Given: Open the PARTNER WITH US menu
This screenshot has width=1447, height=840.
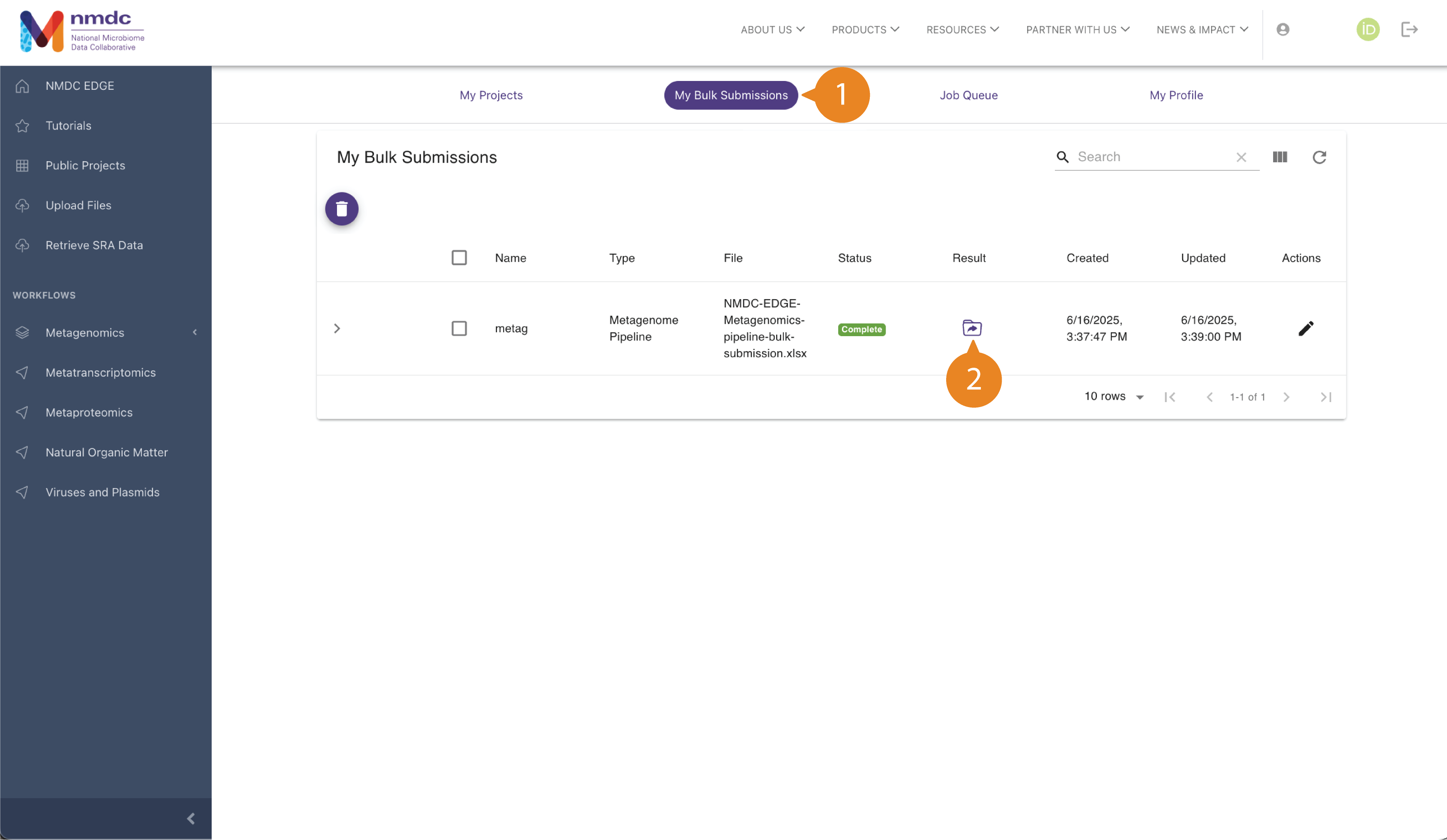Looking at the screenshot, I should point(1078,30).
